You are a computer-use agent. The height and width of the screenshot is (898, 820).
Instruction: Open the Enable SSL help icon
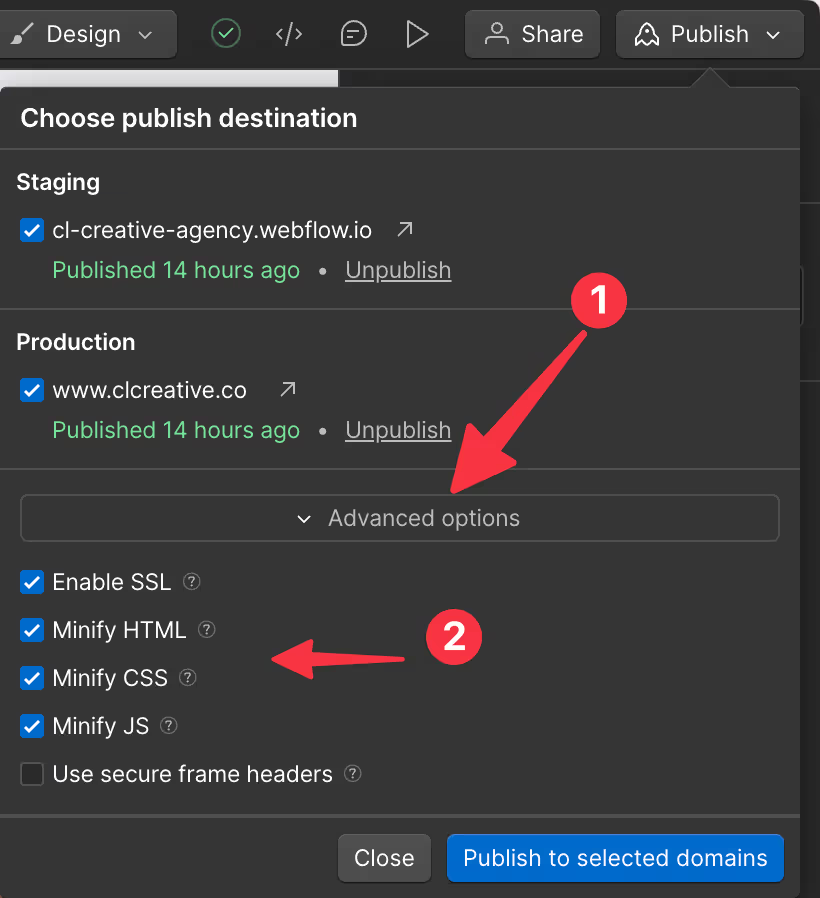coord(191,582)
